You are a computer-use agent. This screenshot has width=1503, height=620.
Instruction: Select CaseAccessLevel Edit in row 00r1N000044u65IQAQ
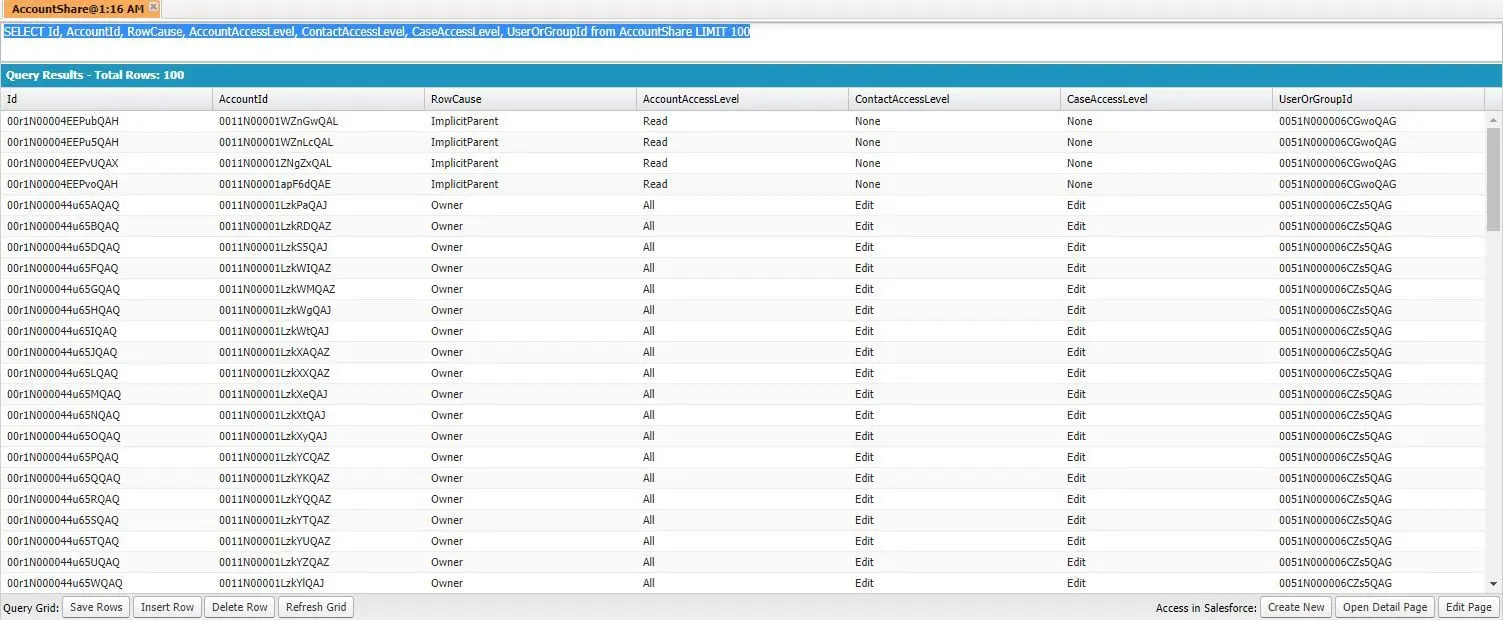tap(1166, 331)
